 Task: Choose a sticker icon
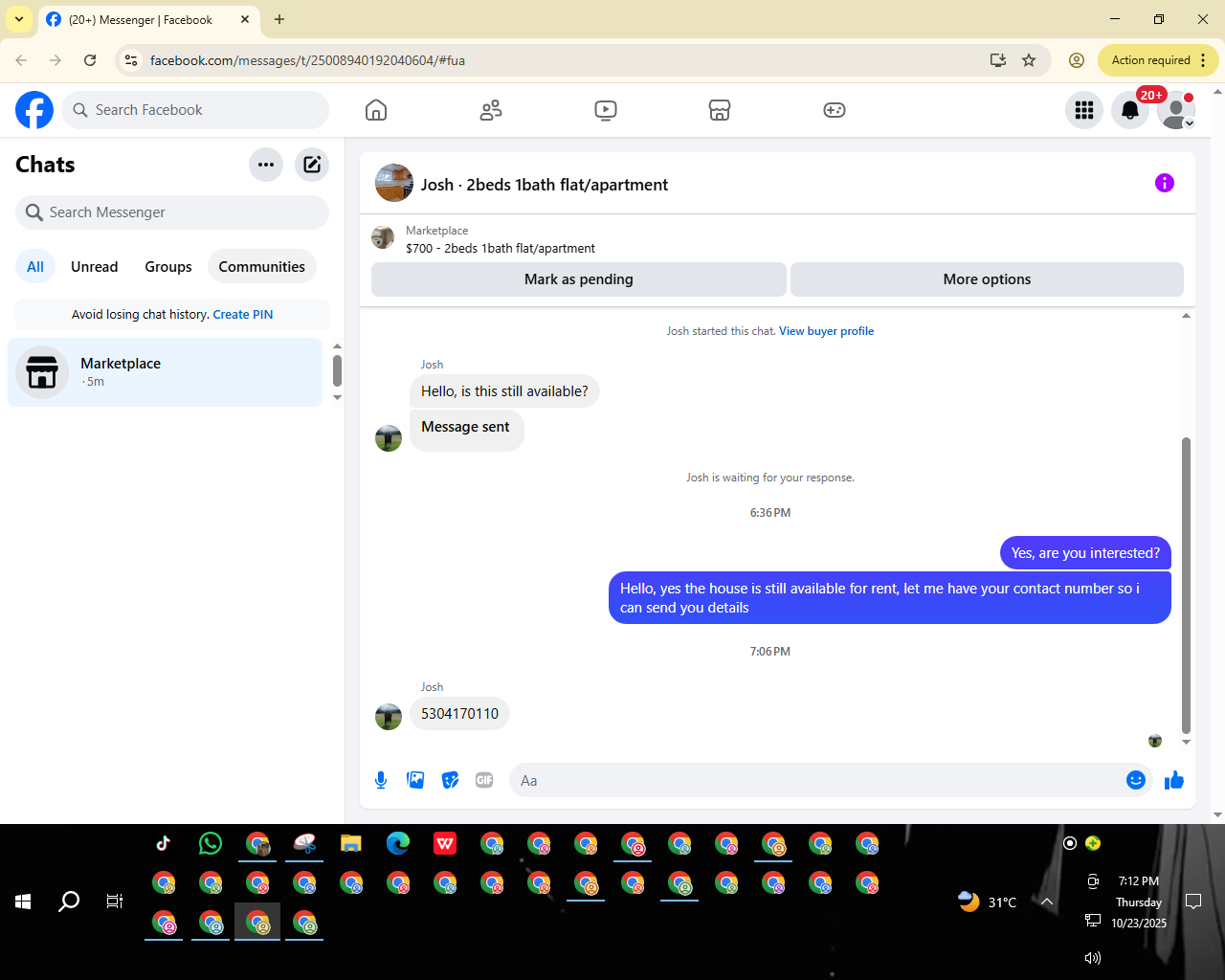(x=450, y=780)
